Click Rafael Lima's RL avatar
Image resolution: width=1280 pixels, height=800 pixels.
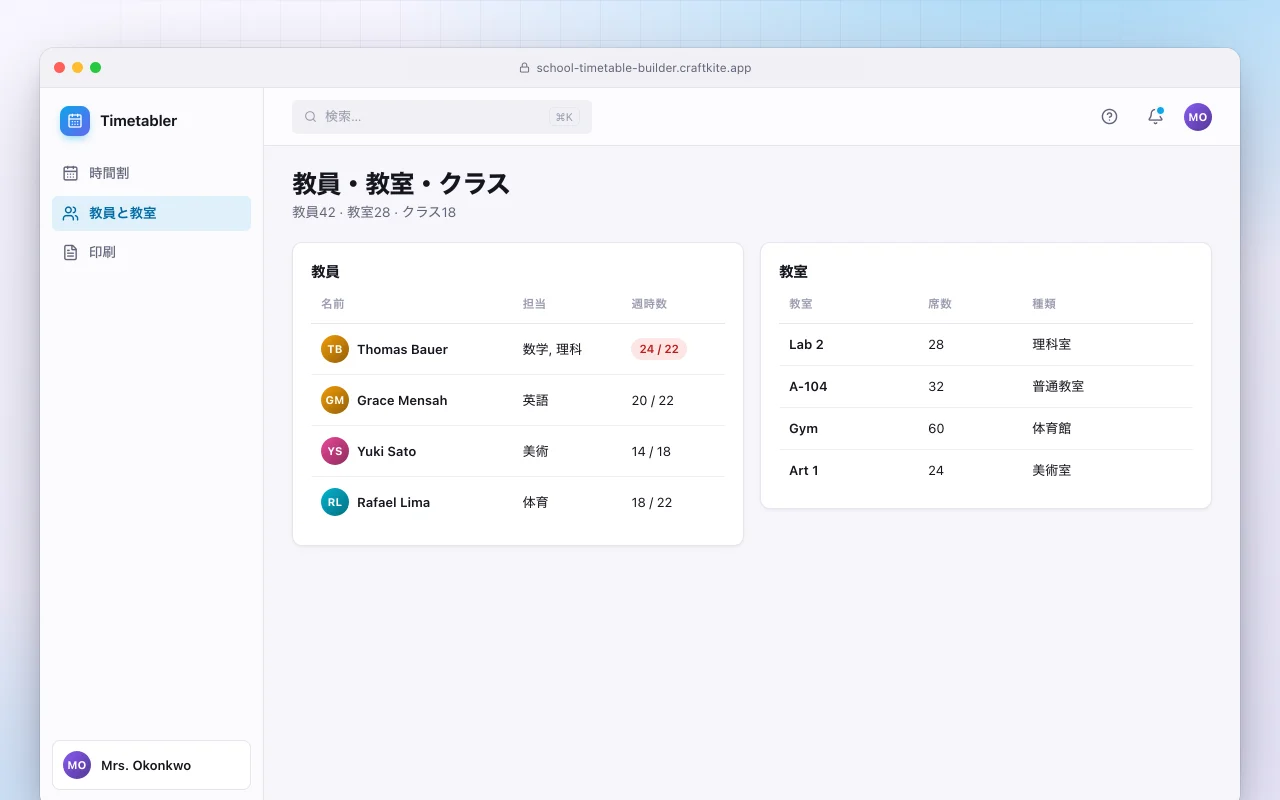pyautogui.click(x=335, y=502)
